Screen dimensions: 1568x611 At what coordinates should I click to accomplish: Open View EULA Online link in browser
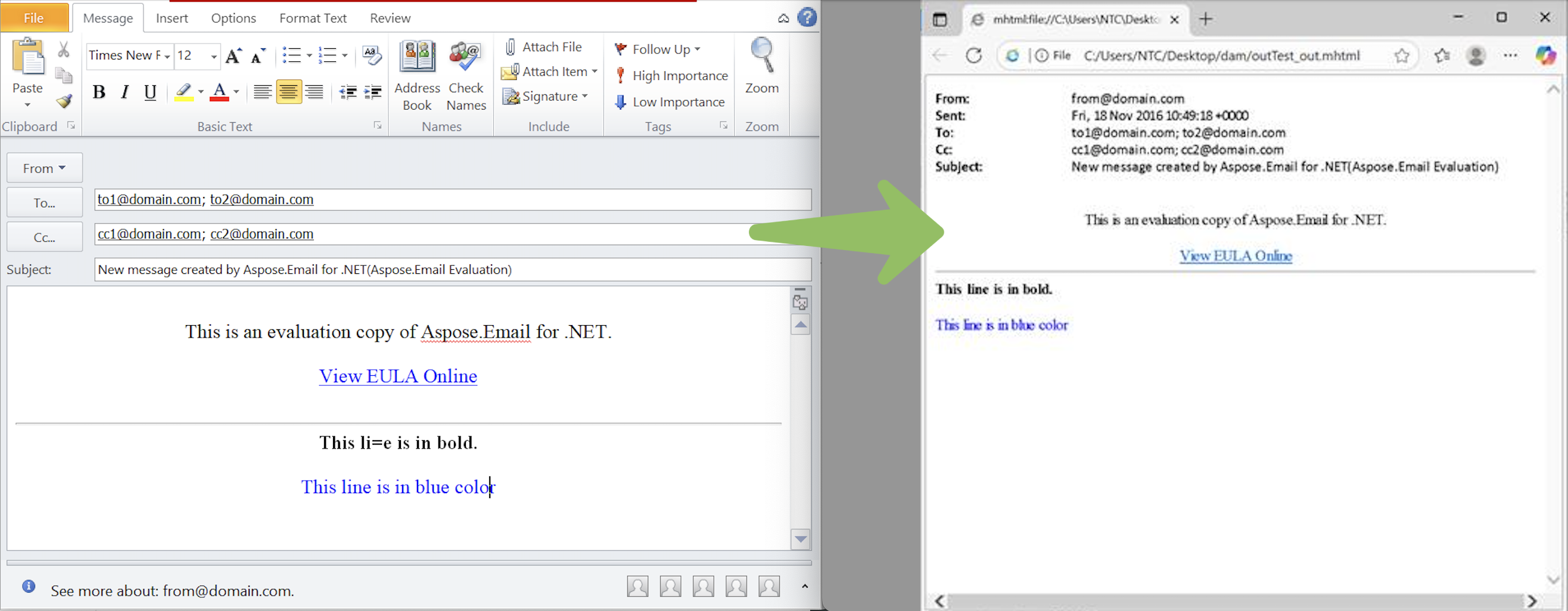pyautogui.click(x=1235, y=256)
